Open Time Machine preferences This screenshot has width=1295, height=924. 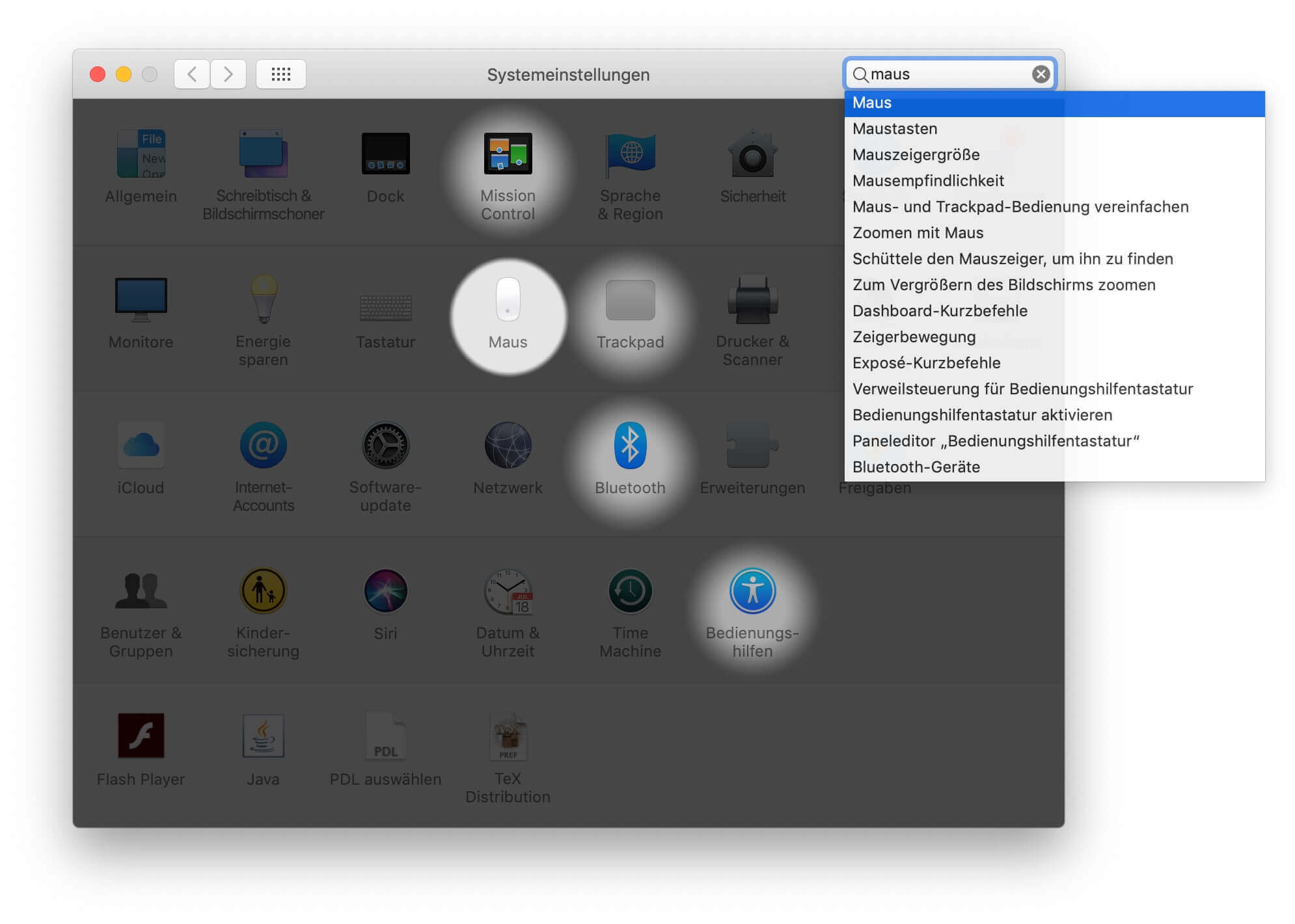pyautogui.click(x=630, y=592)
